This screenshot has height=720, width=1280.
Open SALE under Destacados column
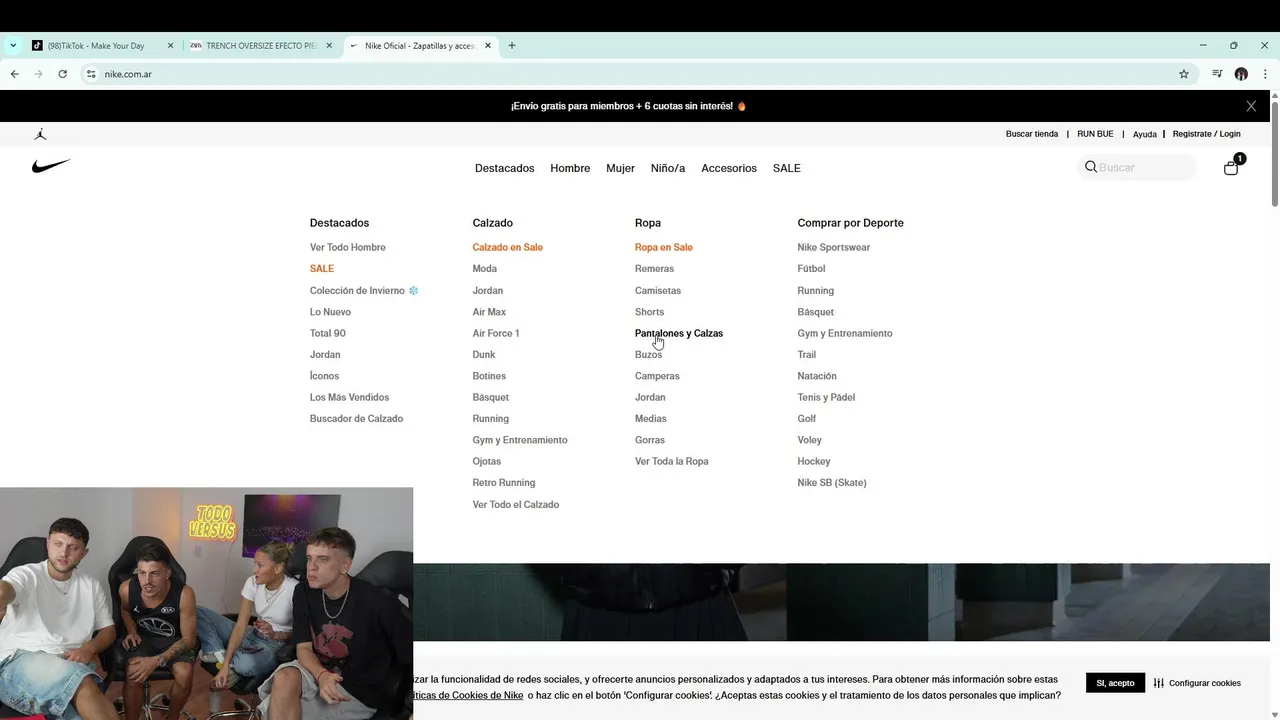(x=322, y=269)
